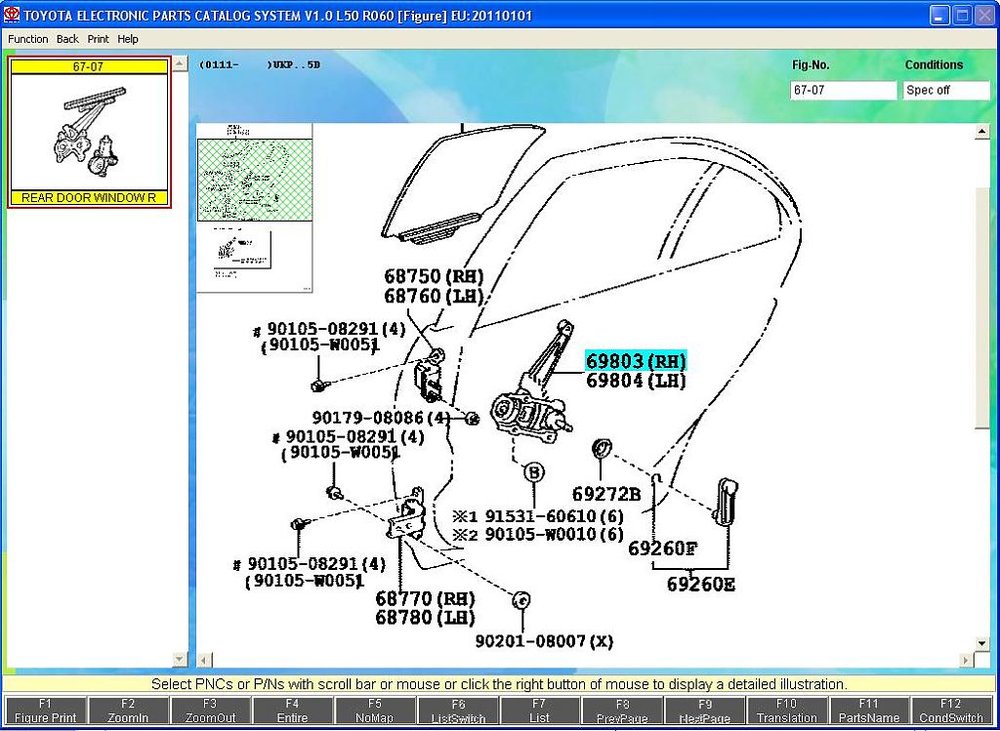
Task: Select the 67-07 rear door window thumbnail
Action: pos(89,132)
